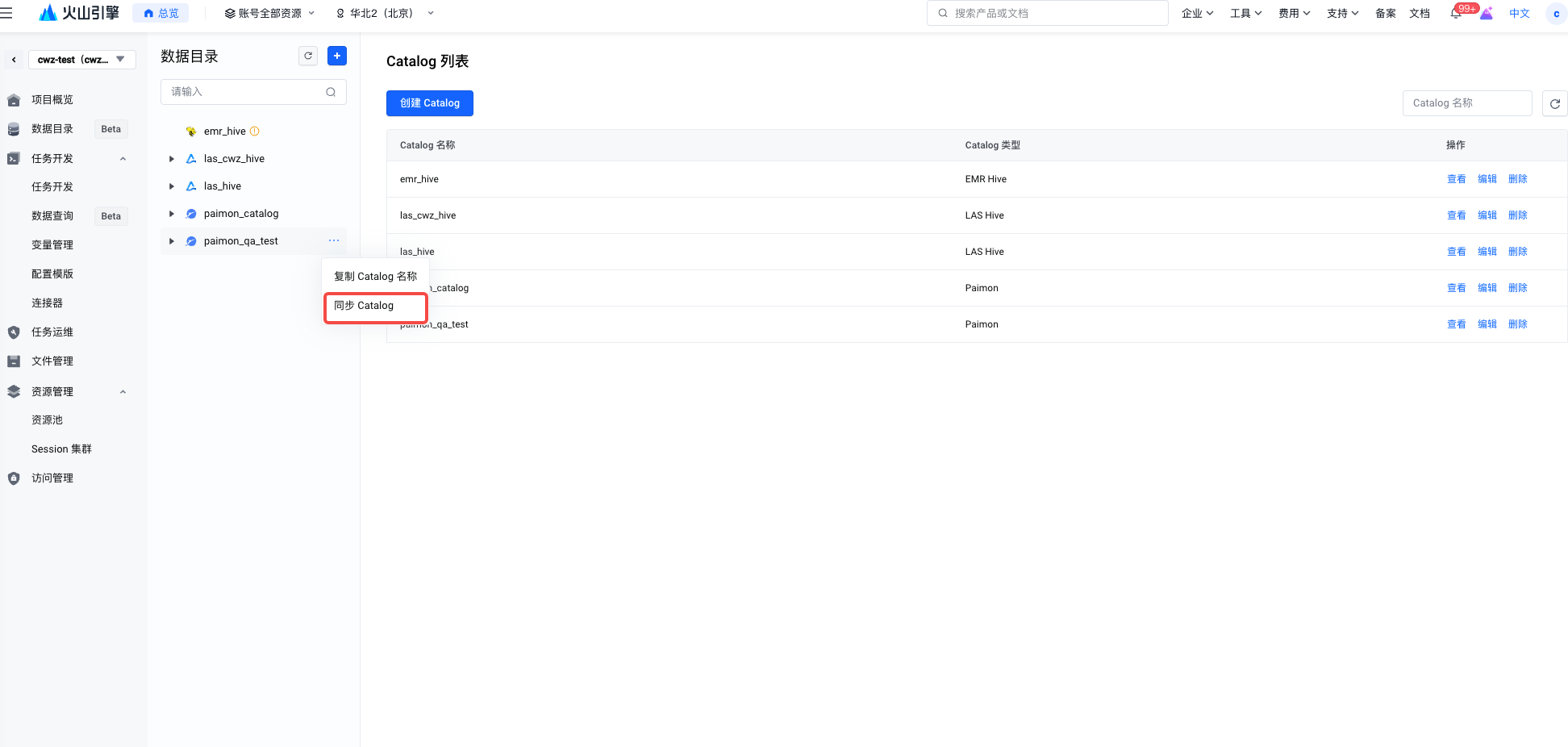Click the access management lock icon
The image size is (1568, 747).
(14, 478)
